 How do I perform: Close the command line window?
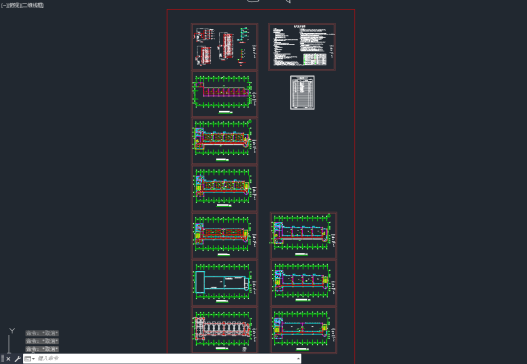click(x=8, y=359)
